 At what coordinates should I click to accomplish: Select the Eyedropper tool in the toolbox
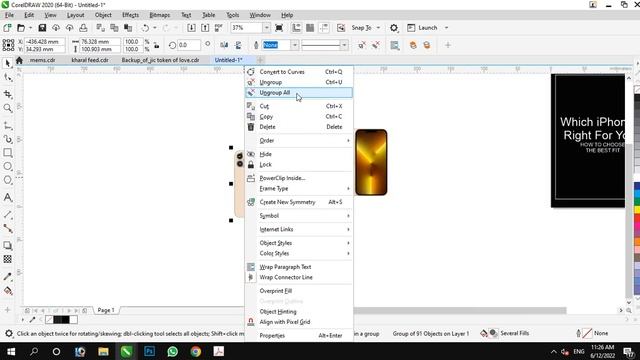(7, 277)
